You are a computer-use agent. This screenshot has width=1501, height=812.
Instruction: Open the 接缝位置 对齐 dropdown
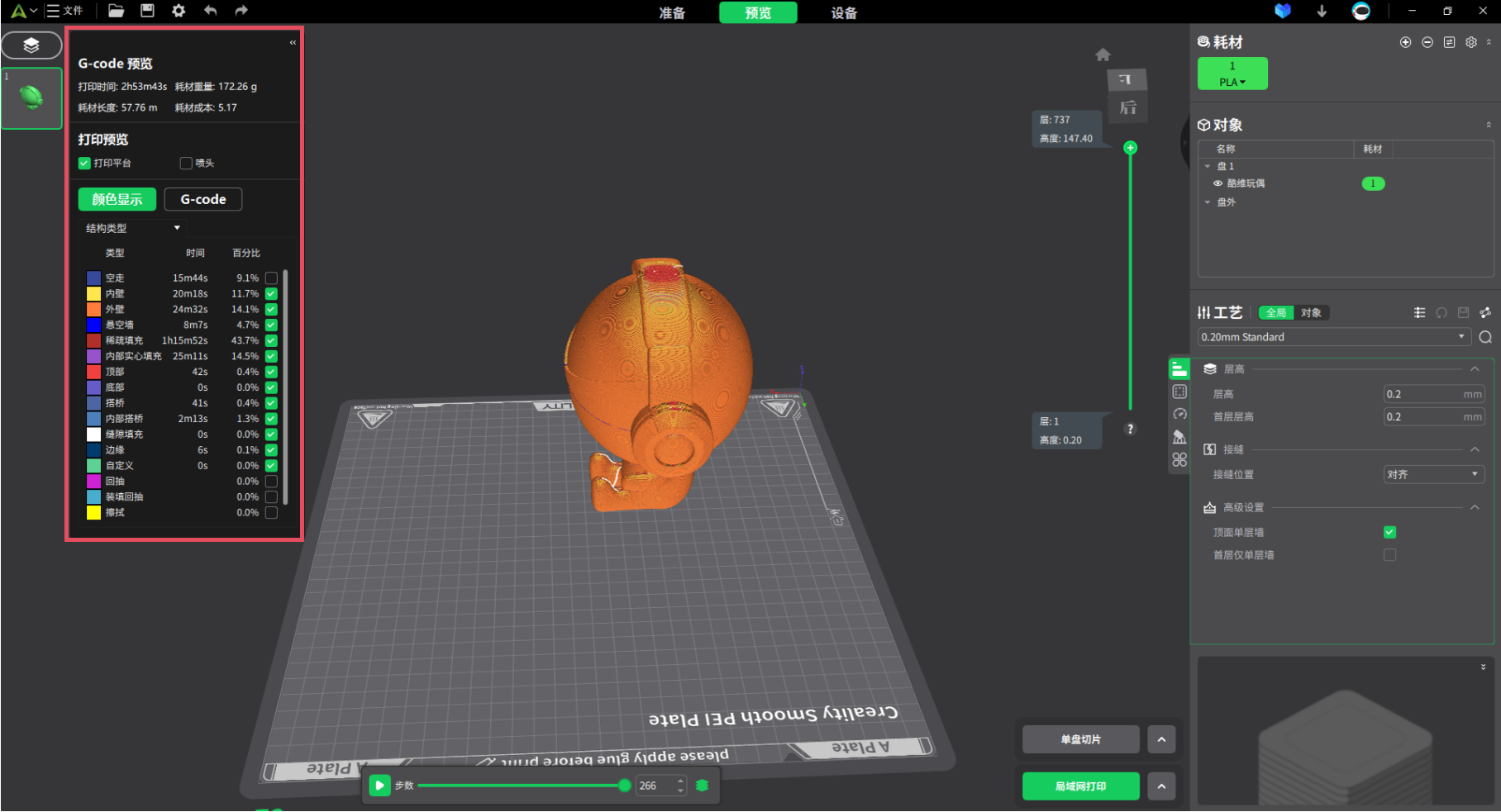click(x=1433, y=474)
